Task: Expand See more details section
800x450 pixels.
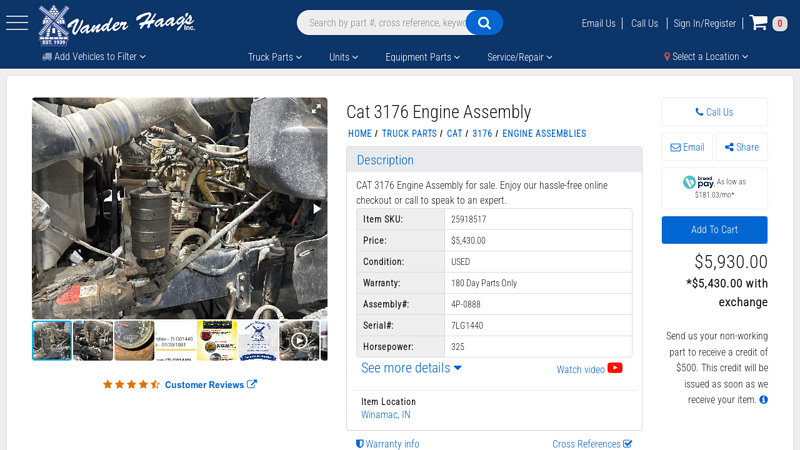Action: (x=411, y=368)
